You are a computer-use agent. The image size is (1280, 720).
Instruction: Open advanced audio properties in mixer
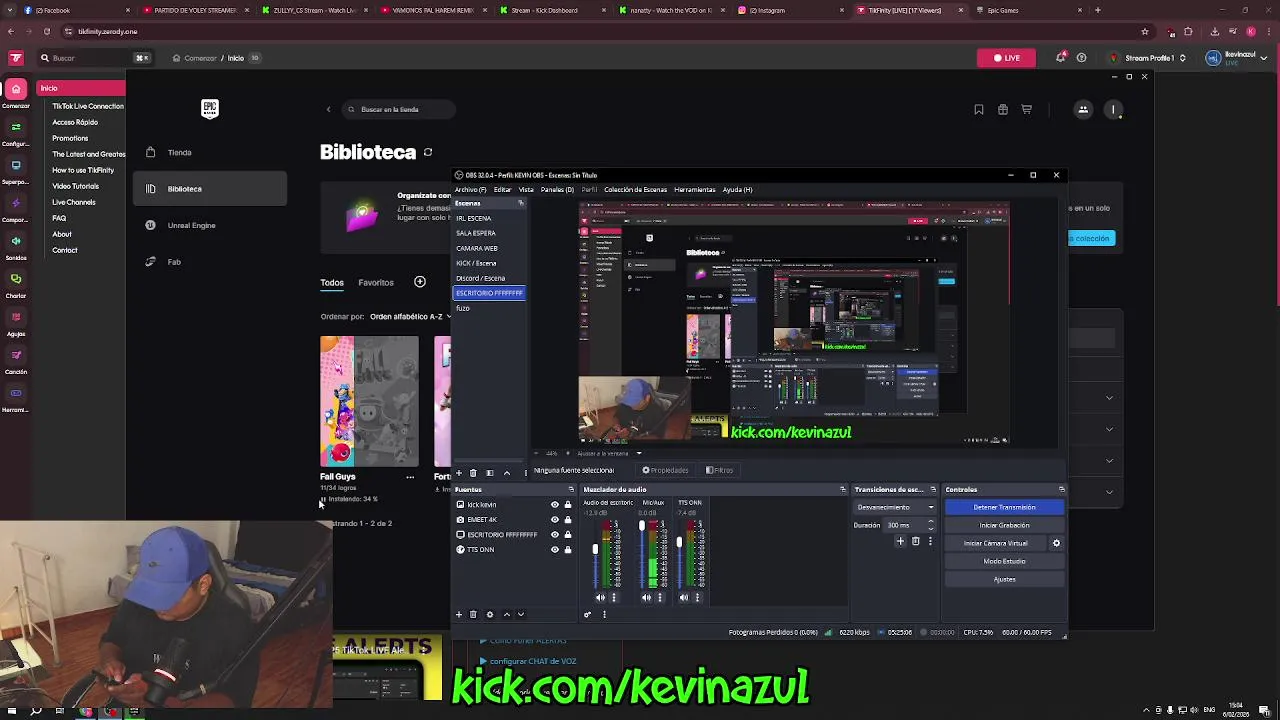588,615
